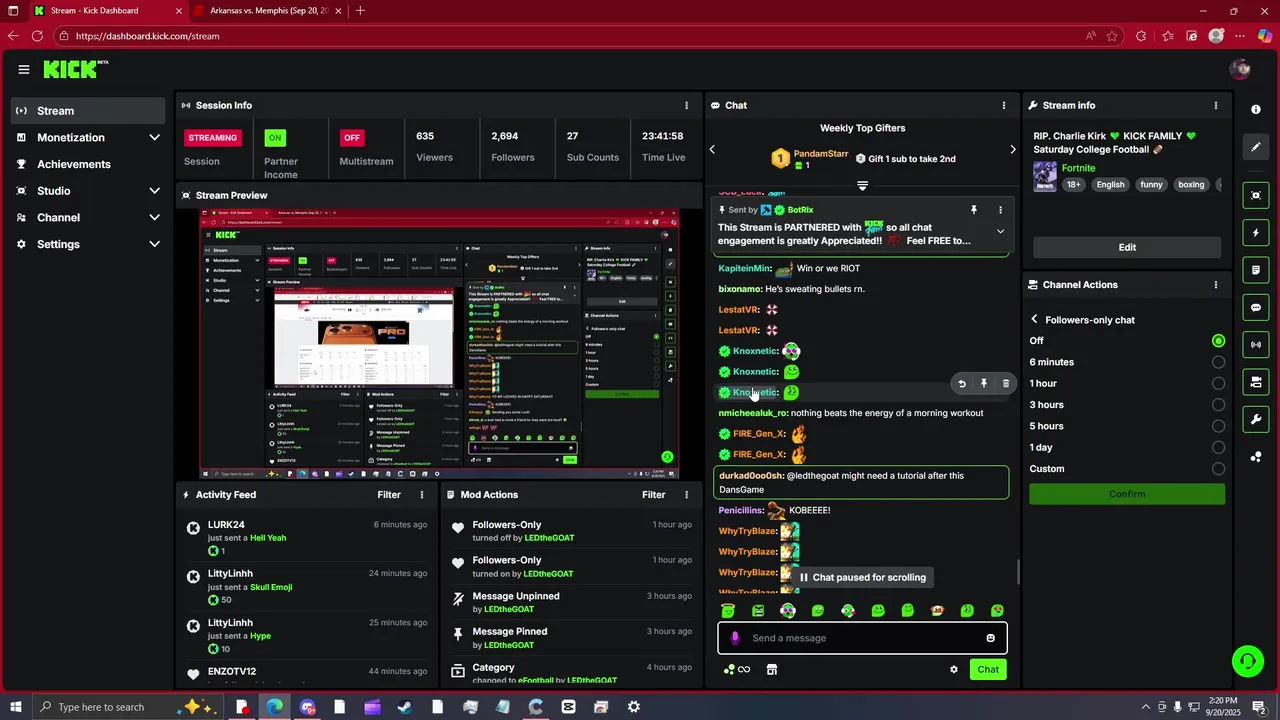Open the hamburger menu beside Kick logo

[24, 69]
